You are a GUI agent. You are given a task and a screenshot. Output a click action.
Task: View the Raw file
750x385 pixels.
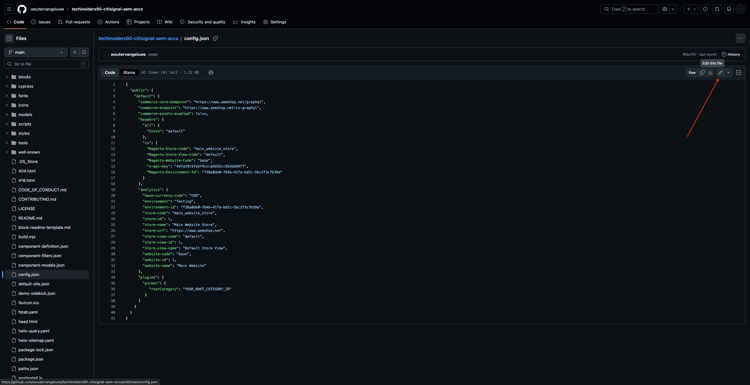692,73
